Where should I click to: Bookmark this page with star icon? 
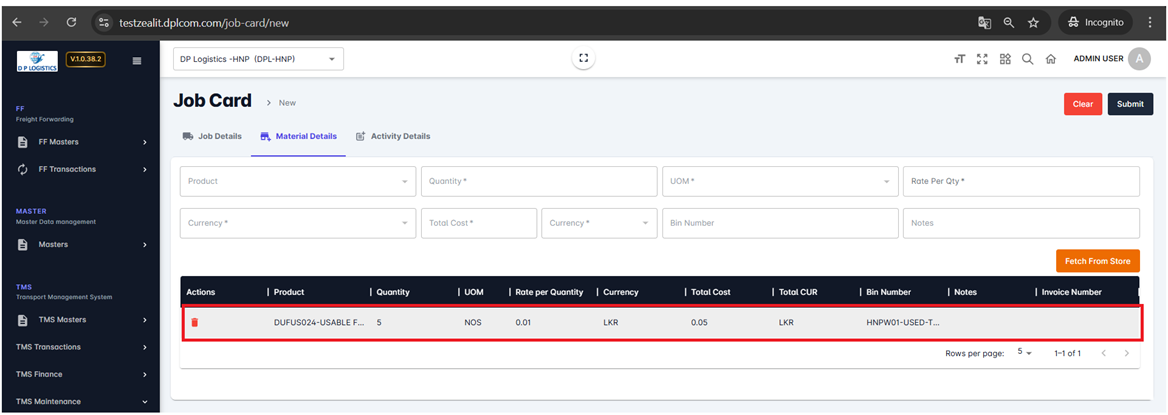coord(1033,22)
